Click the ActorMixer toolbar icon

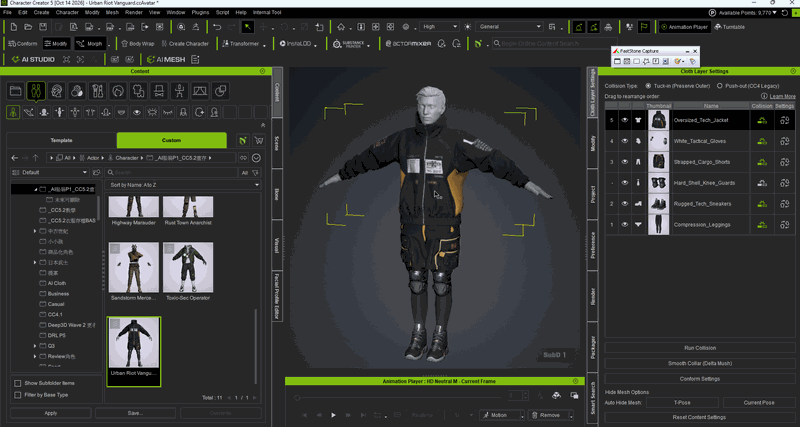[x=408, y=44]
